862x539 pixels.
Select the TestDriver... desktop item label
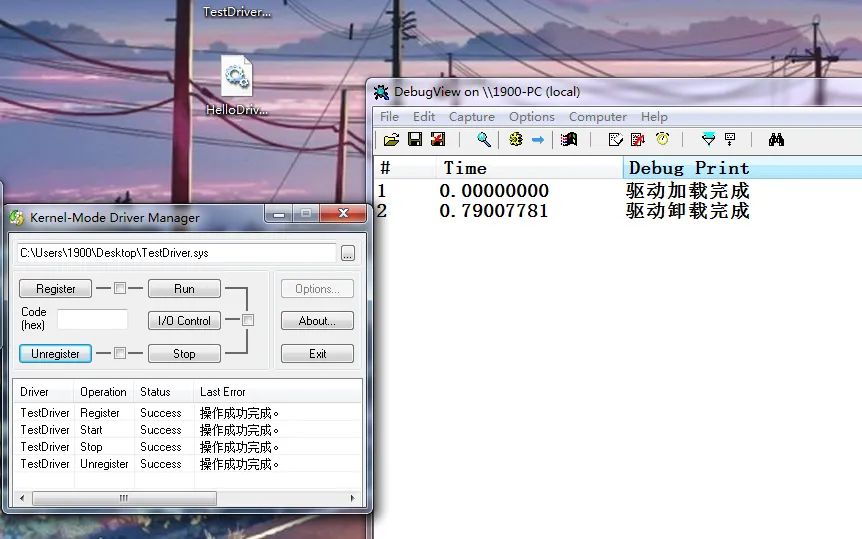(x=237, y=12)
